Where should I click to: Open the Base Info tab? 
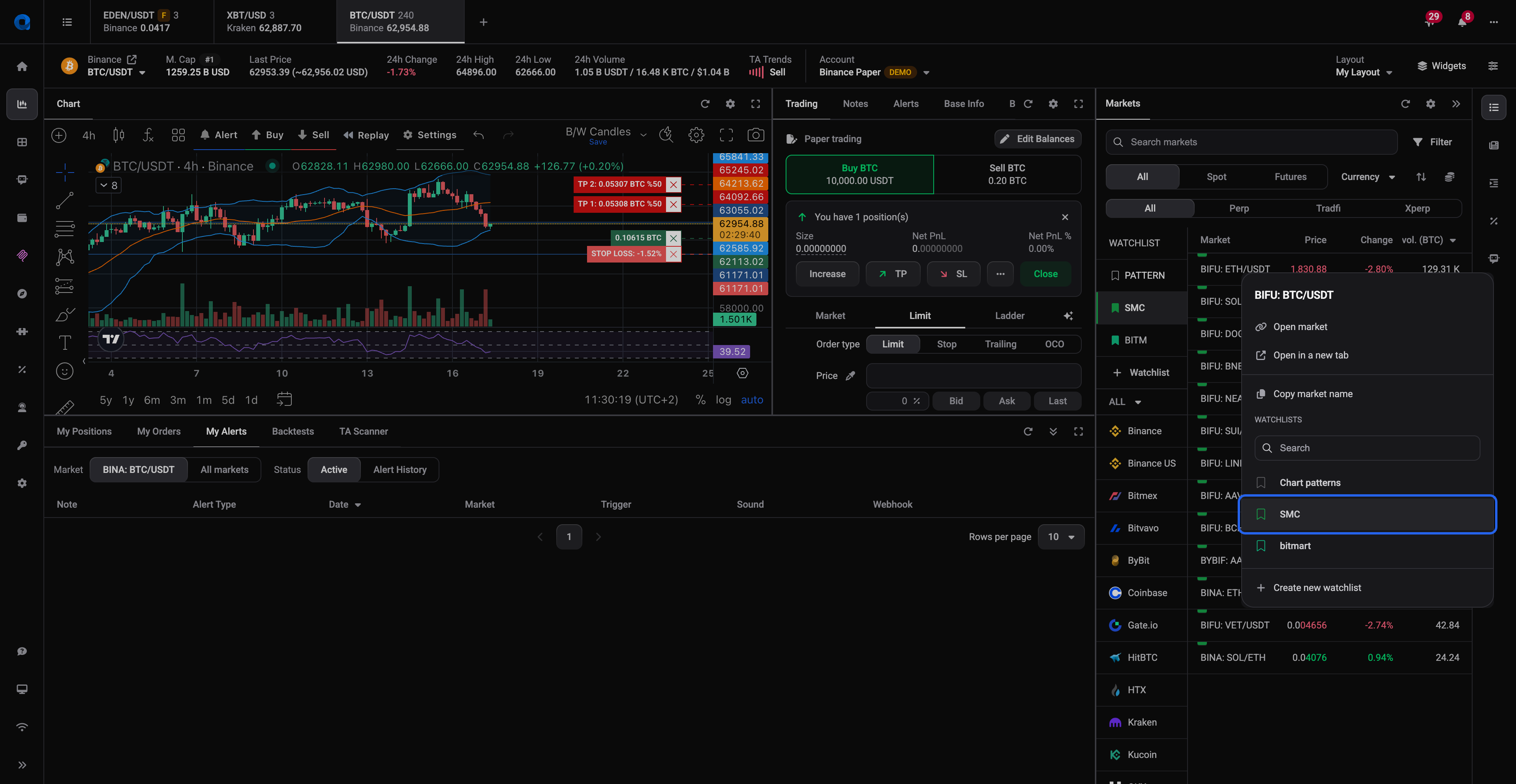tap(963, 103)
